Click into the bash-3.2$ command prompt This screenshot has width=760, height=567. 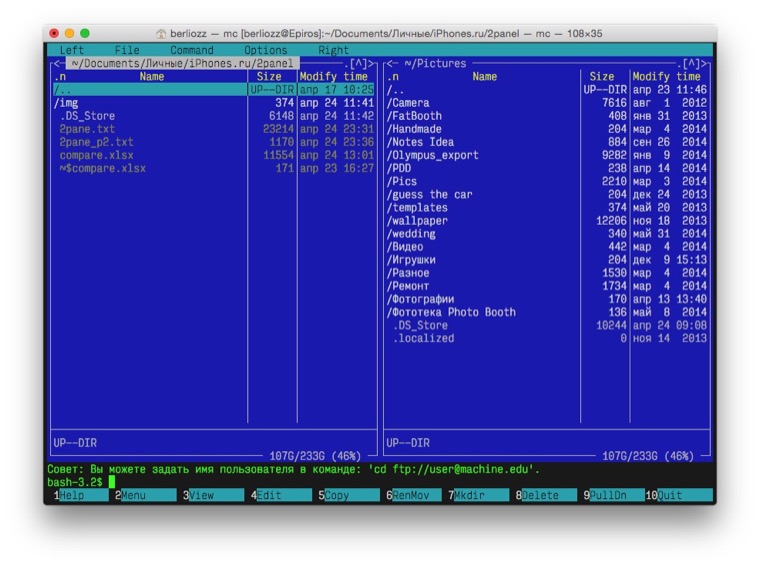coord(382,482)
